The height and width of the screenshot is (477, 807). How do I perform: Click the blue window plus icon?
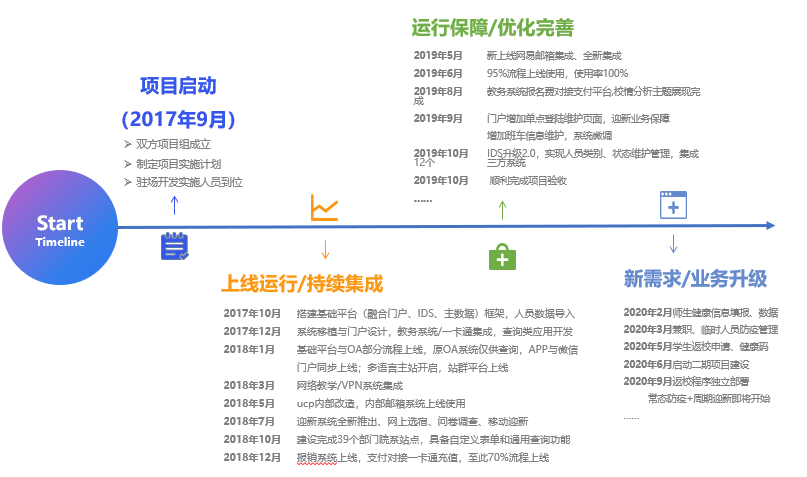(x=673, y=204)
